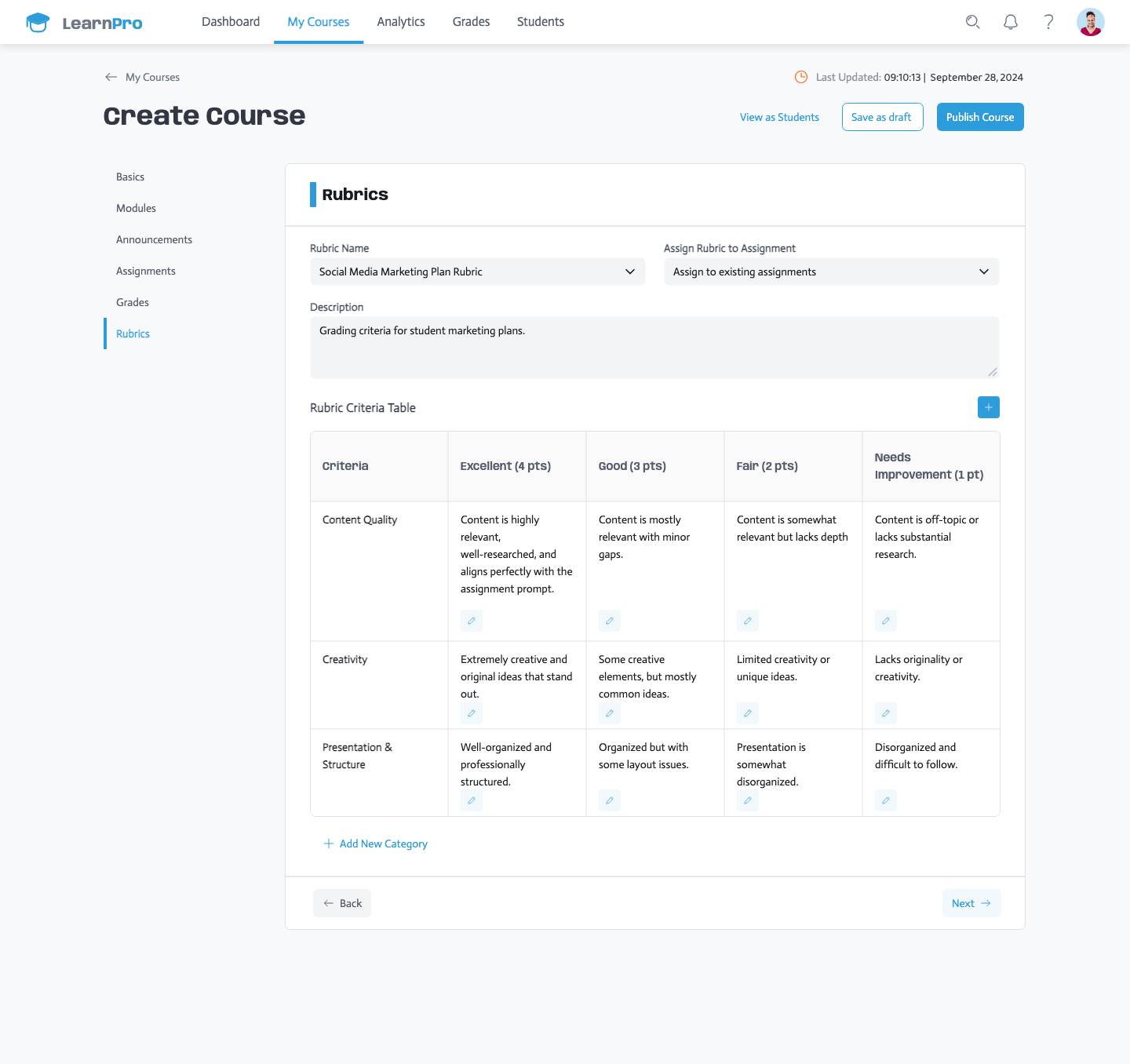Open the Students tab
Screen dimensions: 1130x1064
541,22
